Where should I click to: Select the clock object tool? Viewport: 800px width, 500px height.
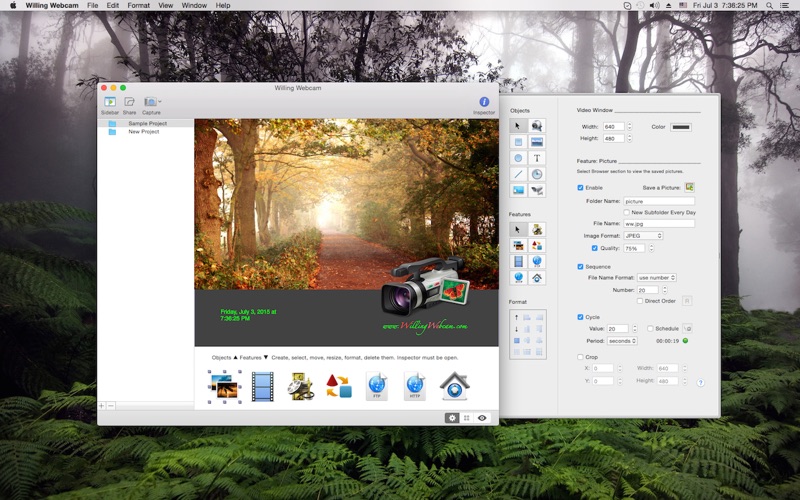pyautogui.click(x=536, y=174)
